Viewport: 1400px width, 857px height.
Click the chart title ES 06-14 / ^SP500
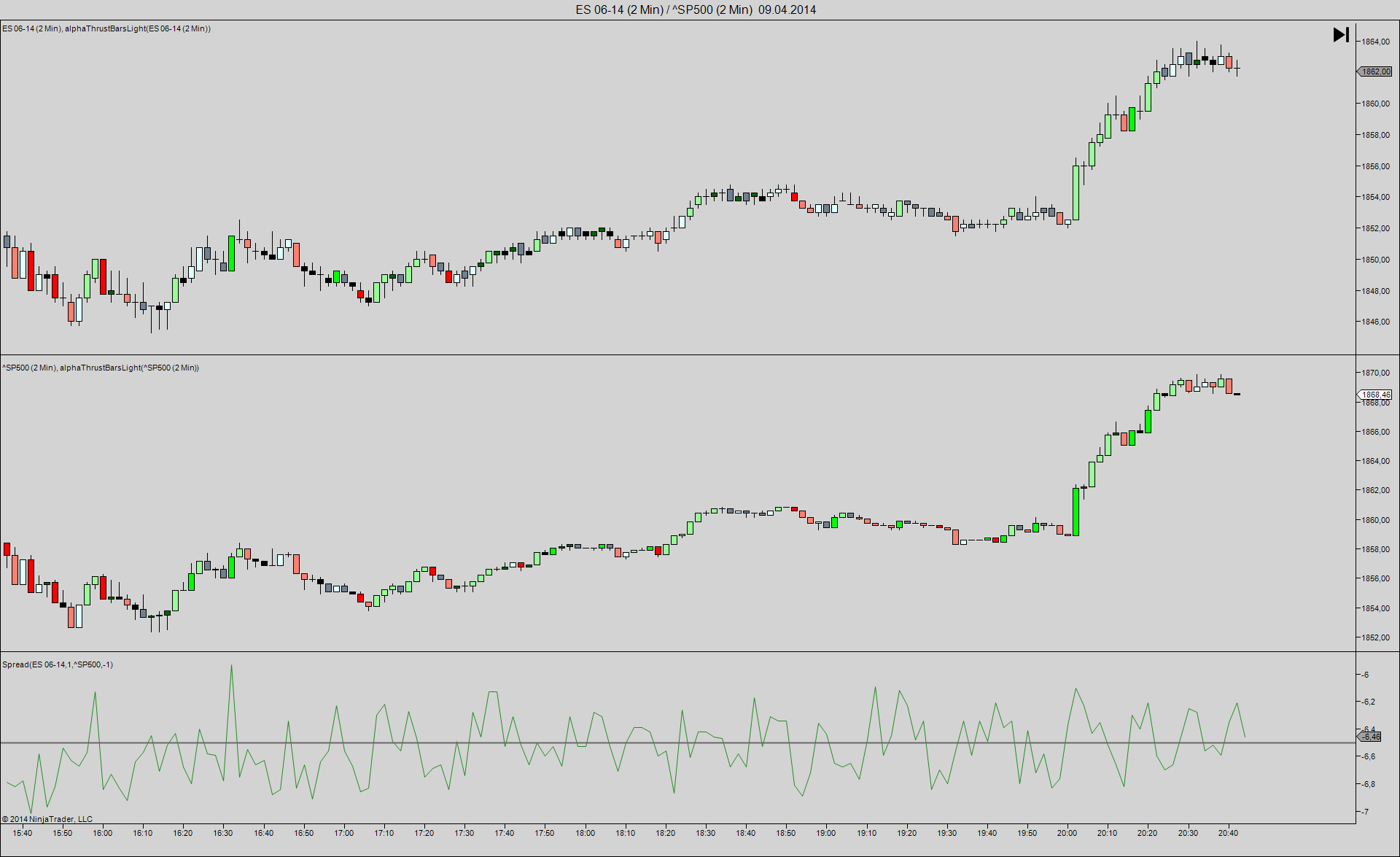coord(696,9)
